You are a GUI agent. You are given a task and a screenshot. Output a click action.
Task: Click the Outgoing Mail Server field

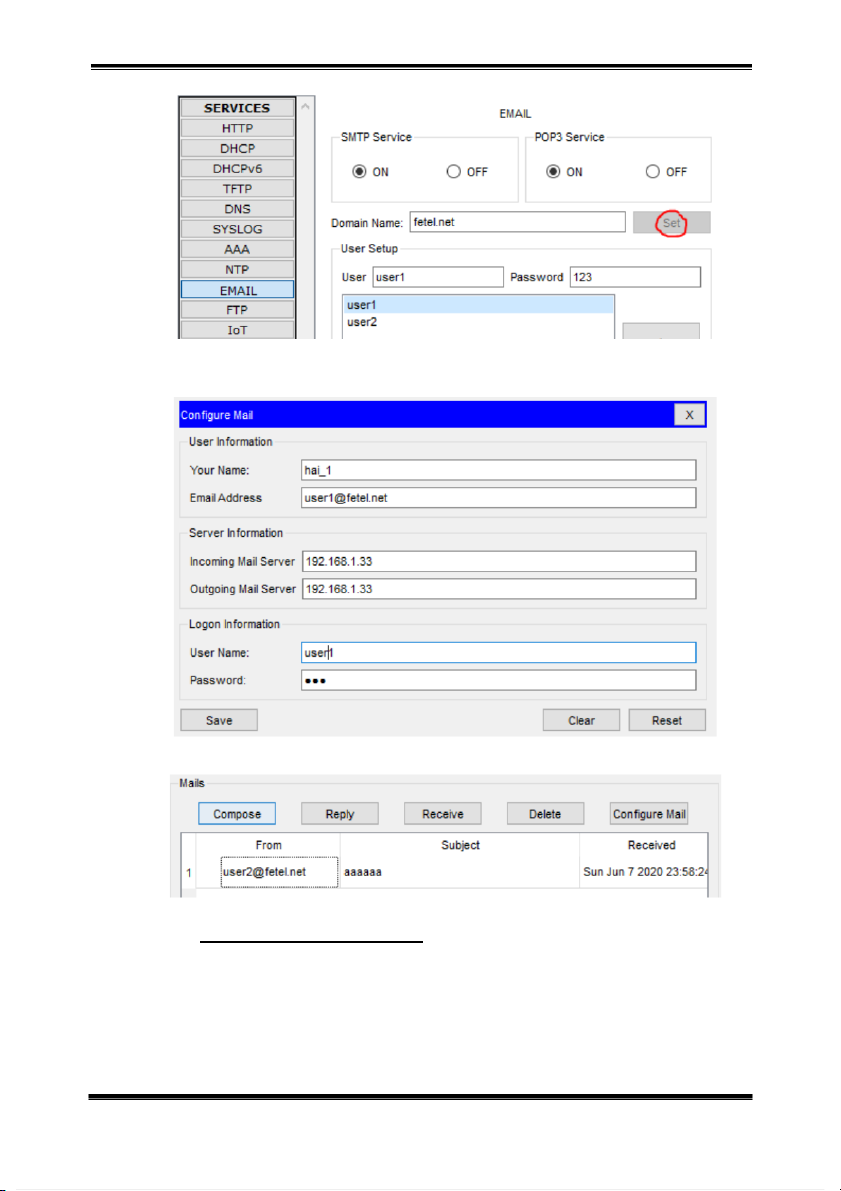[498, 589]
